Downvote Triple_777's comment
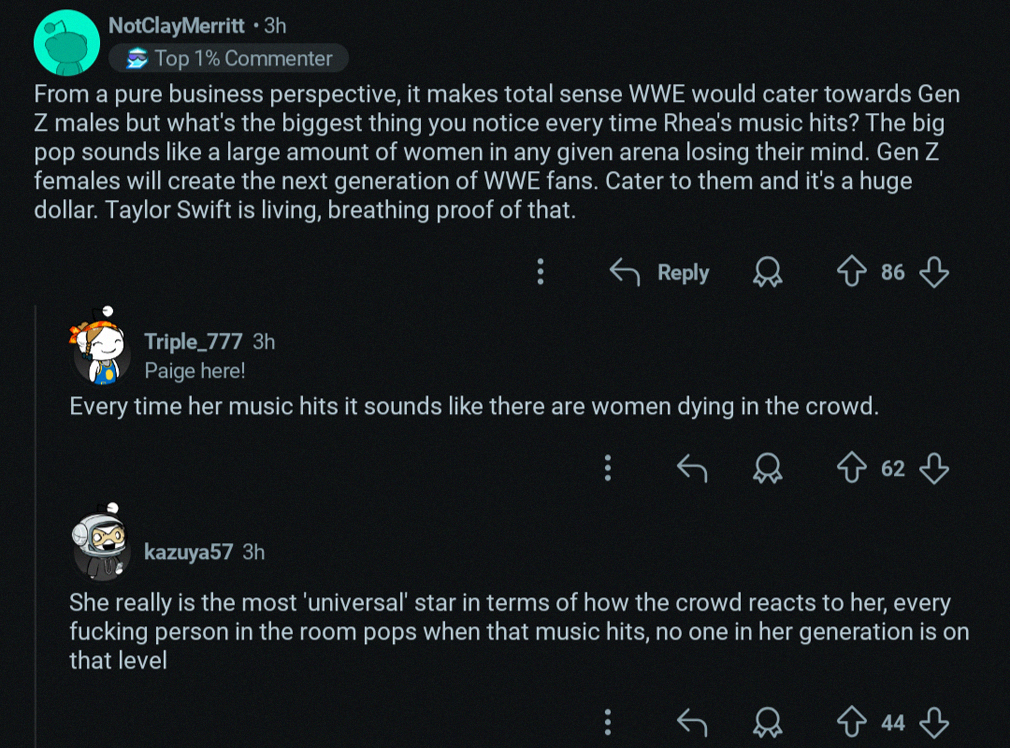Image resolution: width=1010 pixels, height=748 pixels. pyautogui.click(x=933, y=468)
